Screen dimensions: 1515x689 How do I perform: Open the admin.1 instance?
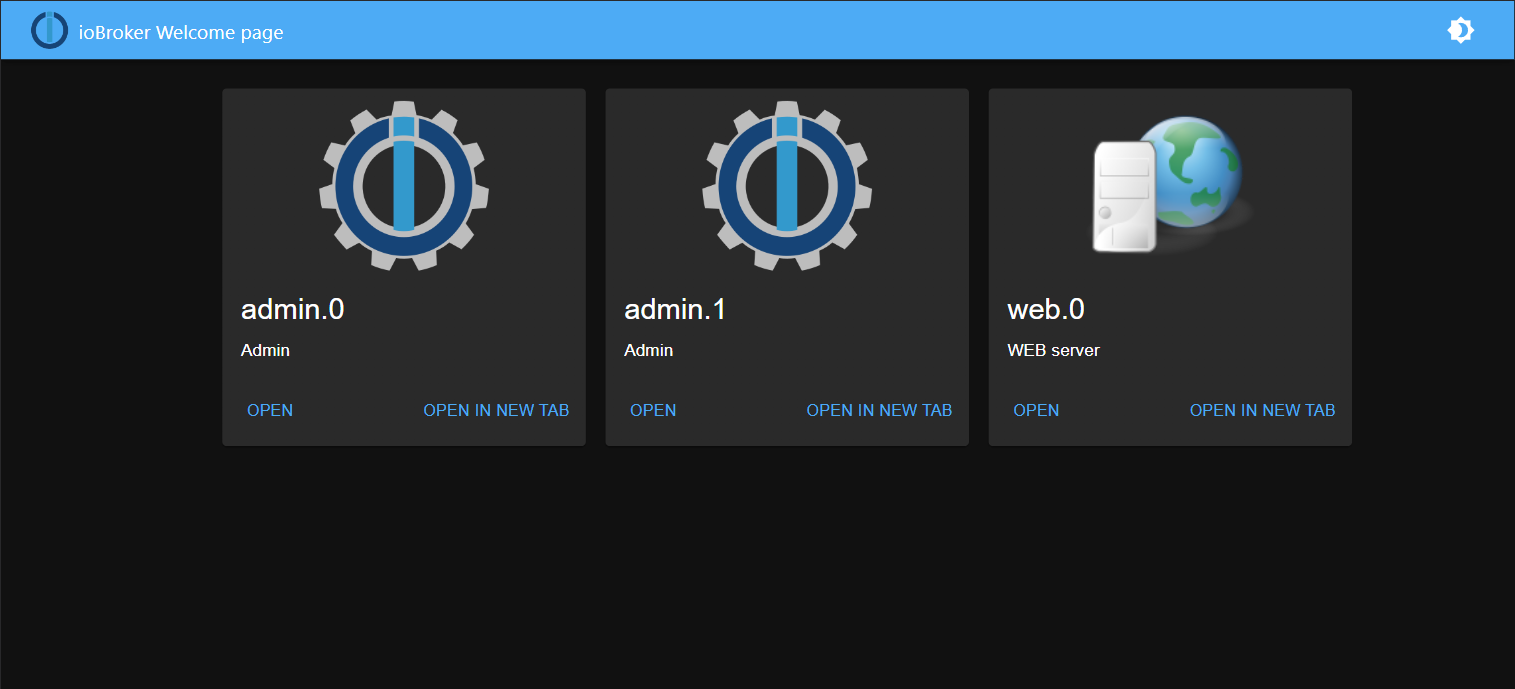653,410
